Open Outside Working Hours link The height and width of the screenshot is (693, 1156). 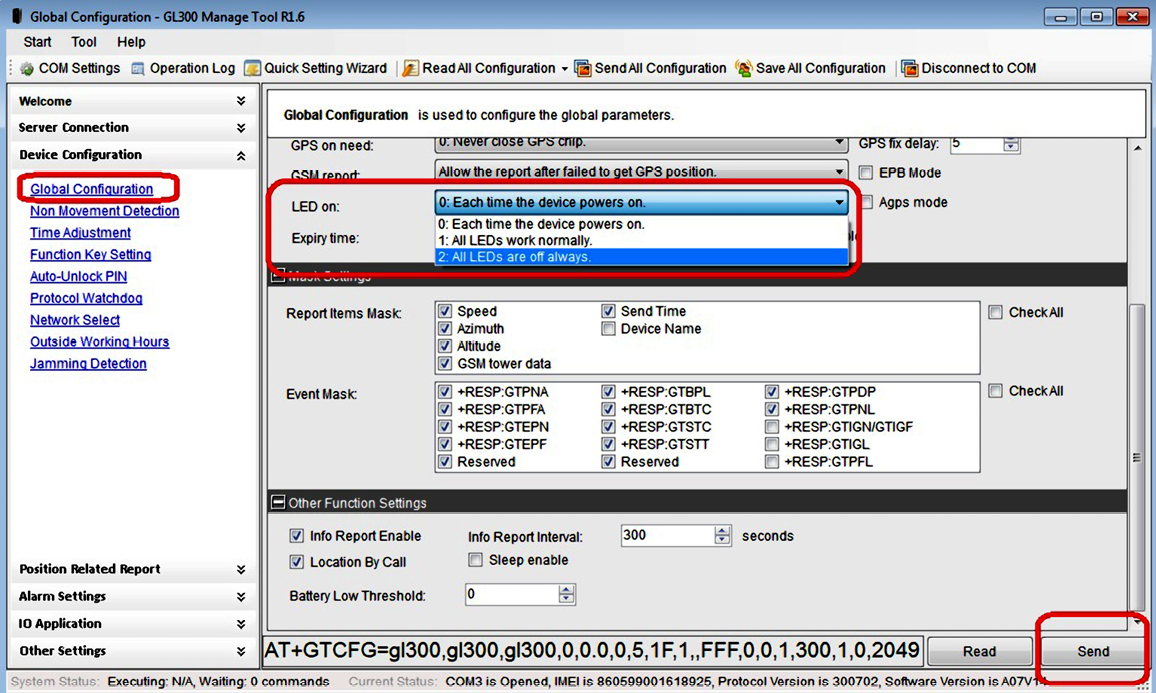point(100,341)
